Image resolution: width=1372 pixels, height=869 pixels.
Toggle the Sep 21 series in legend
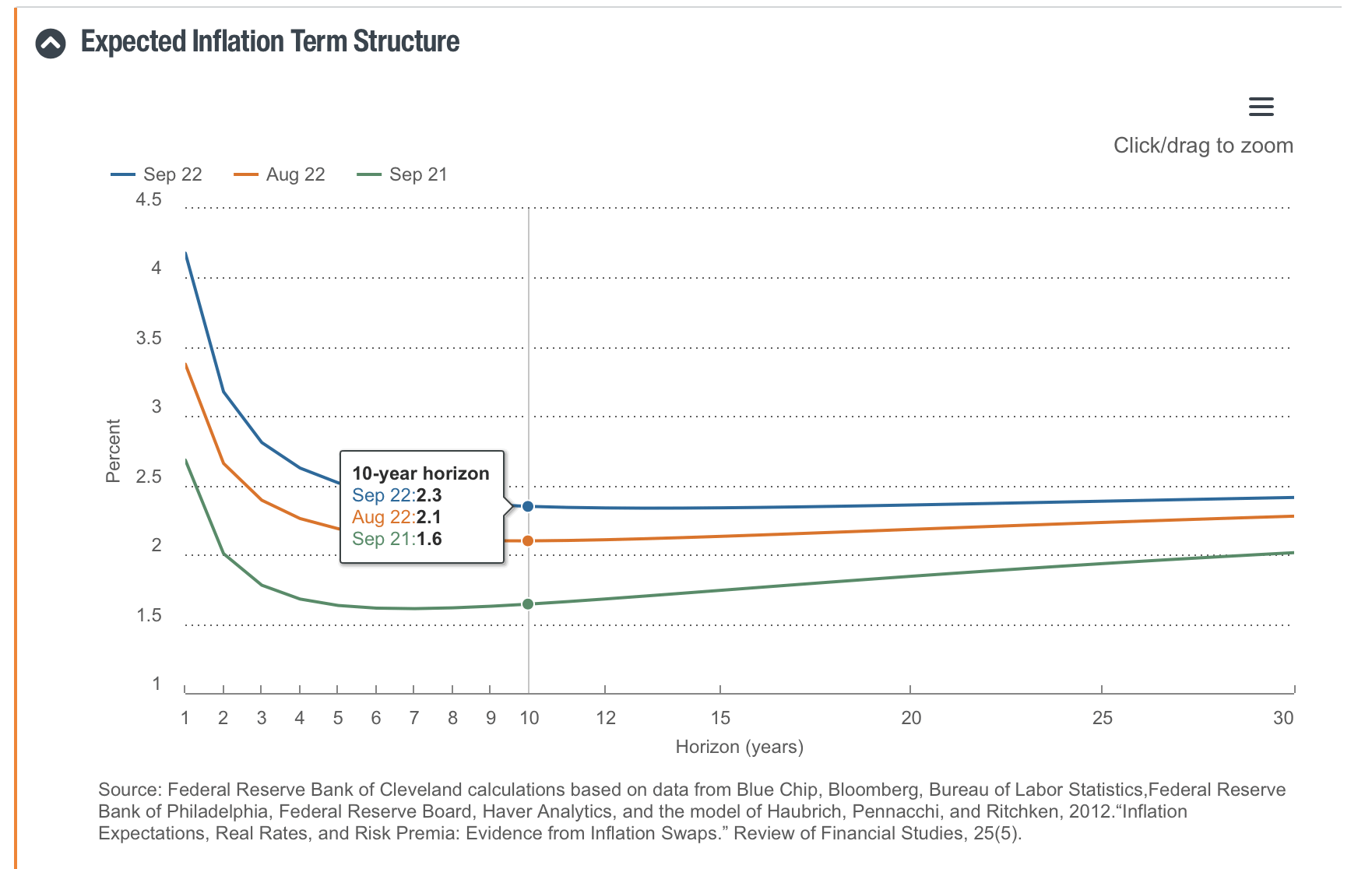pos(418,174)
